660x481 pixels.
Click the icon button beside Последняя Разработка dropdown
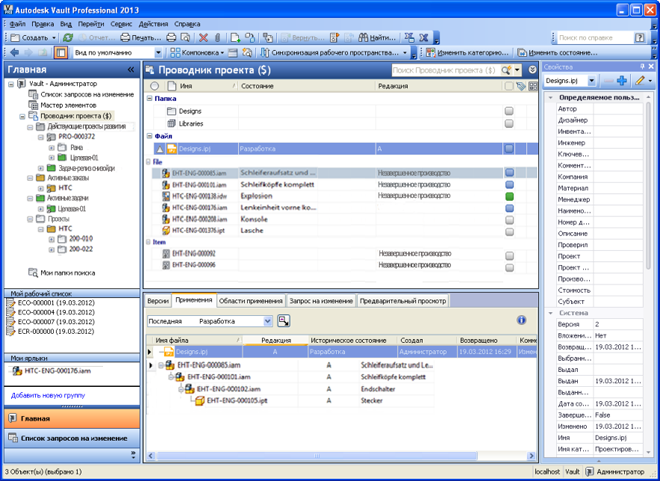(x=284, y=321)
